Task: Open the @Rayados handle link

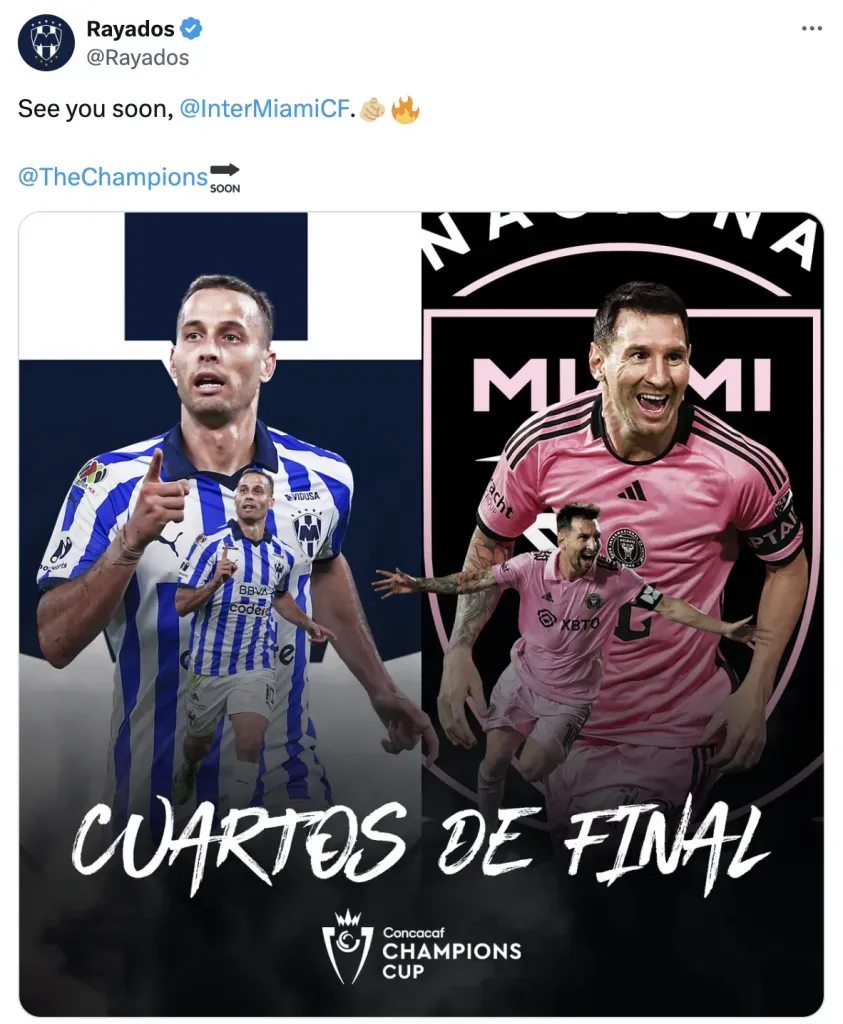Action: coord(137,57)
